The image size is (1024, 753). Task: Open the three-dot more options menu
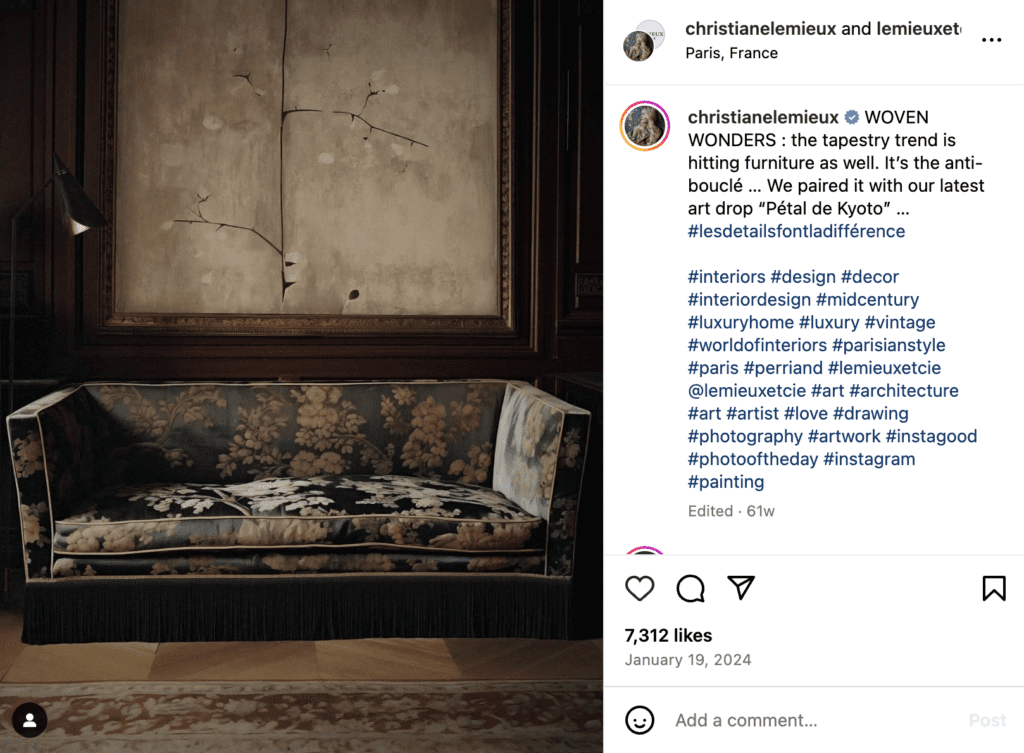pyautogui.click(x=991, y=40)
